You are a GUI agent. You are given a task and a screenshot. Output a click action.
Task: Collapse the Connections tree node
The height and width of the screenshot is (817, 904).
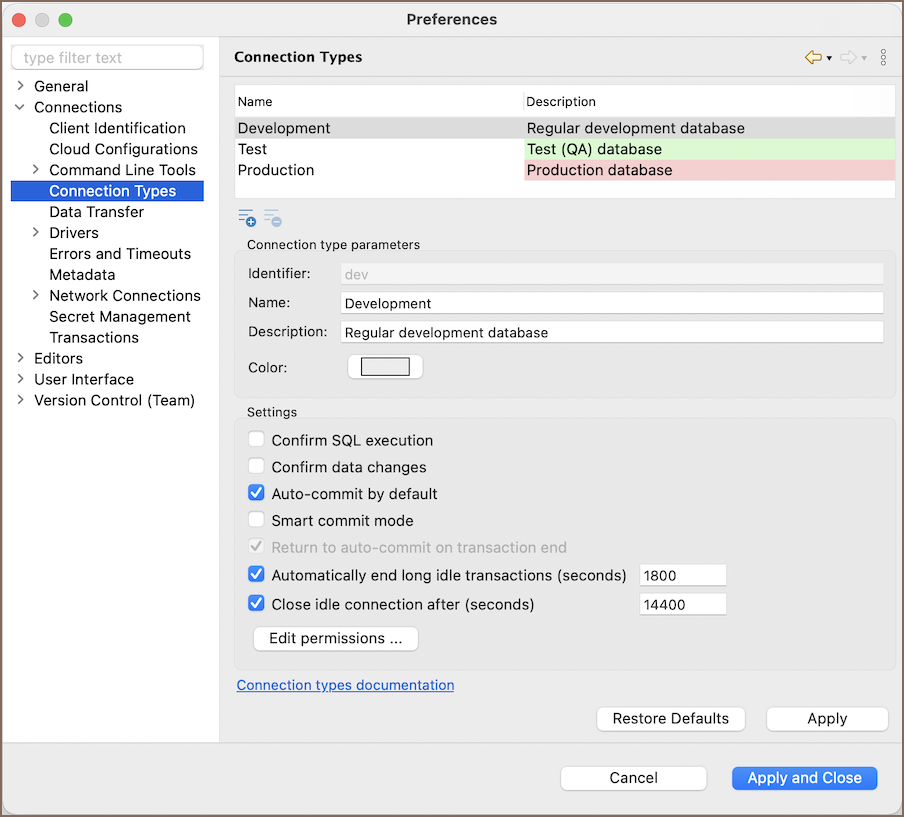[21, 107]
